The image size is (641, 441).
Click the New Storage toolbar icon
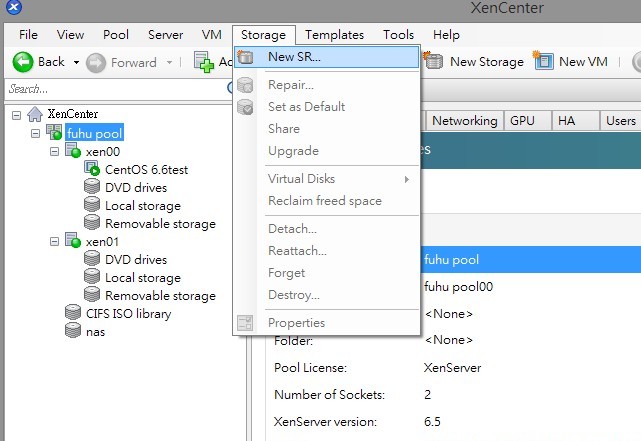pyautogui.click(x=433, y=61)
